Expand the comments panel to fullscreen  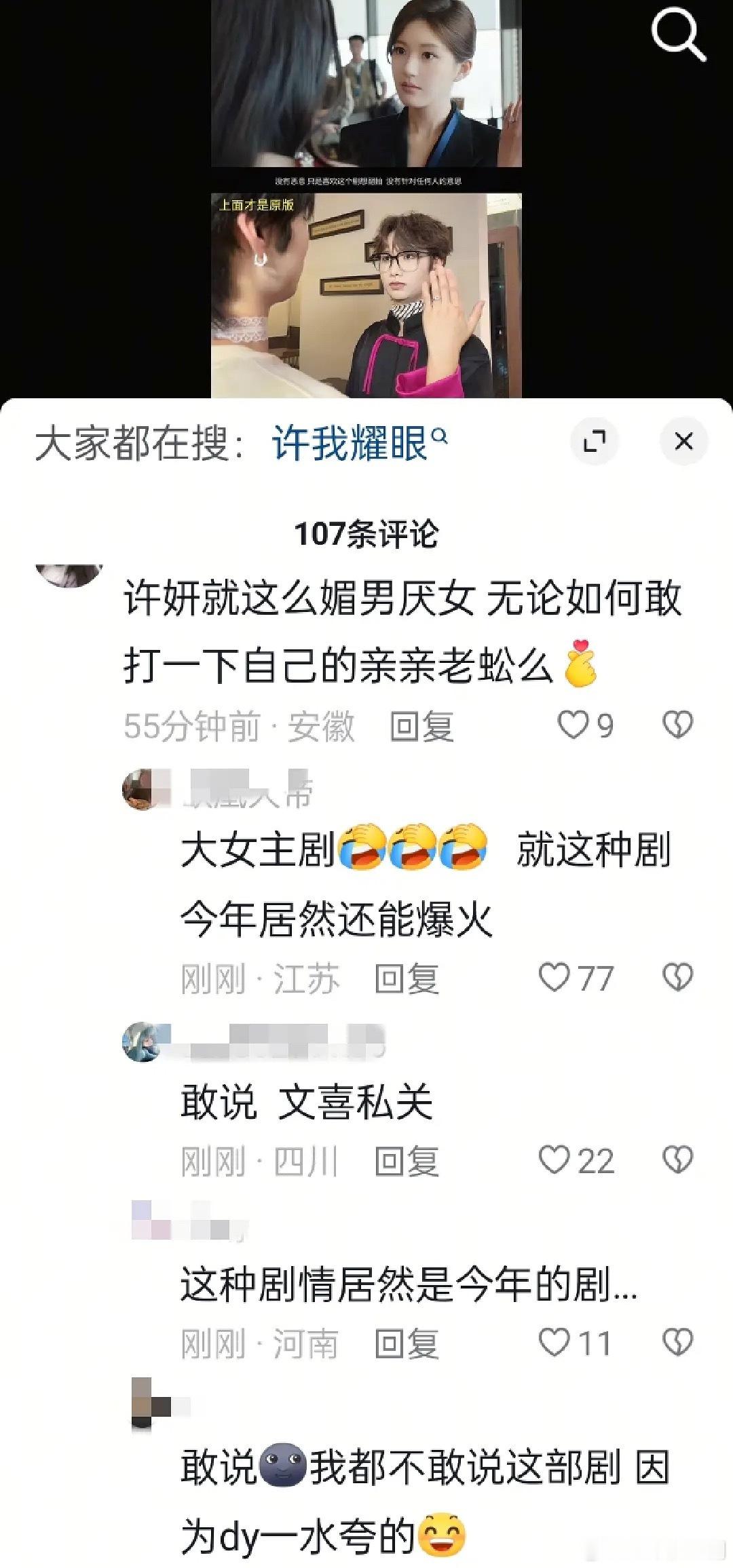(x=595, y=442)
